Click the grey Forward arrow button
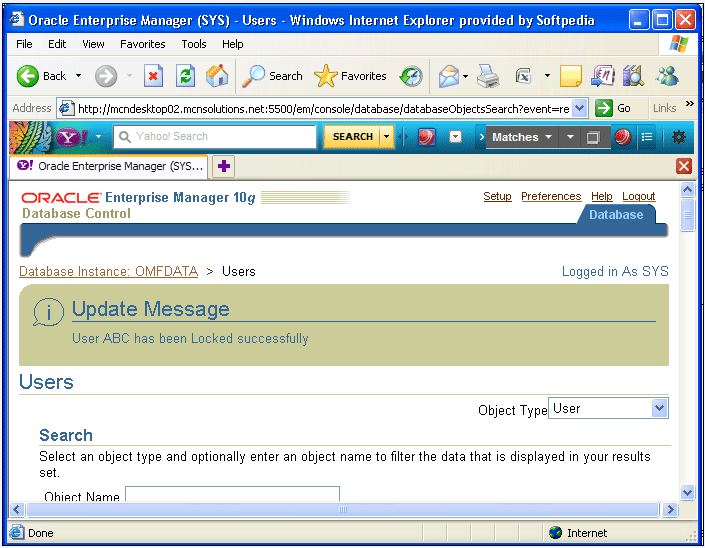The image size is (705, 548). click(x=106, y=76)
